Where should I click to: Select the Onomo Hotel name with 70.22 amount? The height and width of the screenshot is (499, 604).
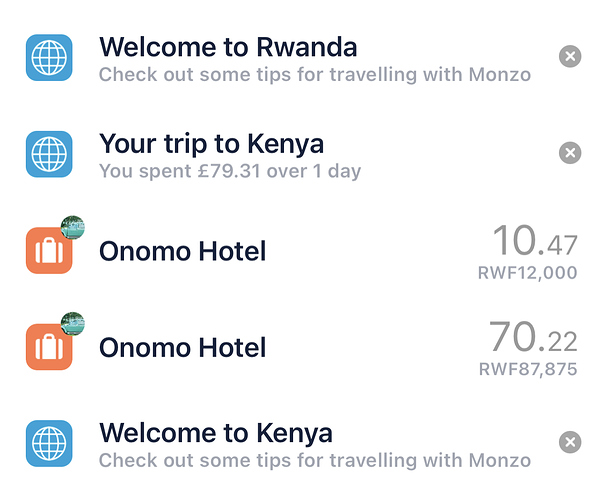tap(183, 347)
